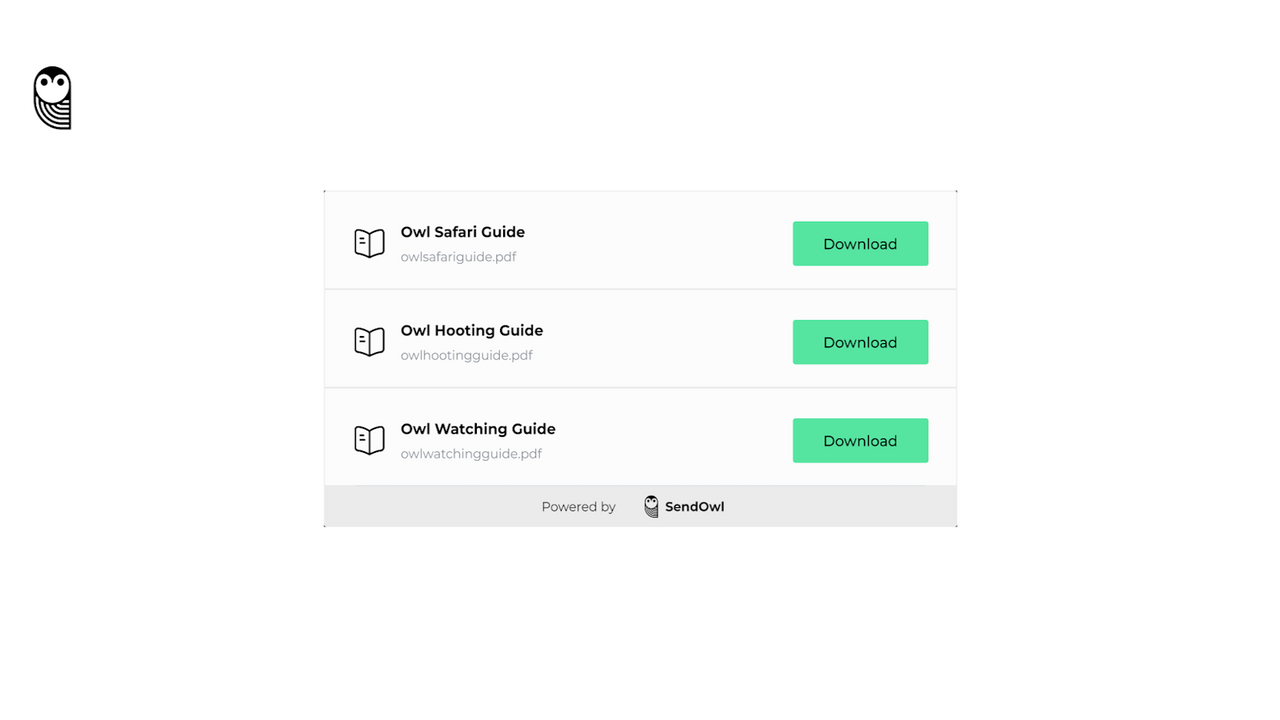Image resolution: width=1280 pixels, height=720 pixels.
Task: Click the owlwatchingguide.pdf filename
Action: coord(470,453)
